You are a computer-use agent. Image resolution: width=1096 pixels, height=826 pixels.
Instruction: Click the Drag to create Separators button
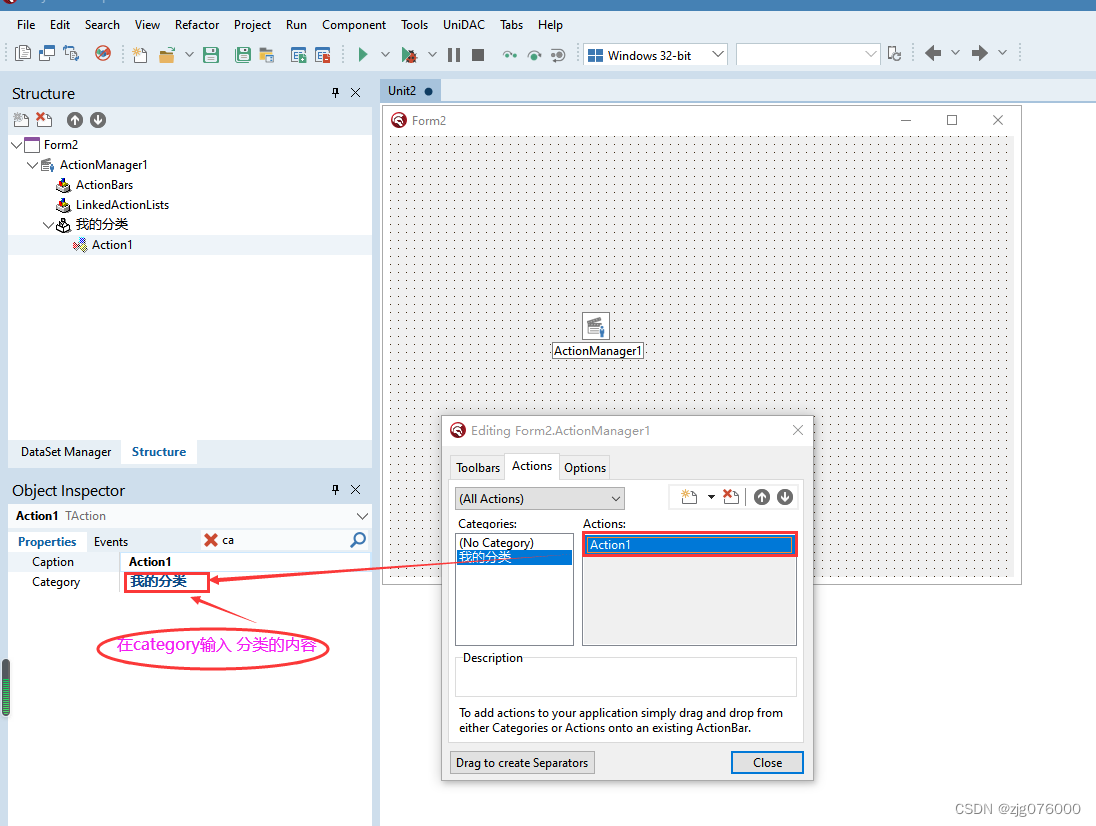521,762
